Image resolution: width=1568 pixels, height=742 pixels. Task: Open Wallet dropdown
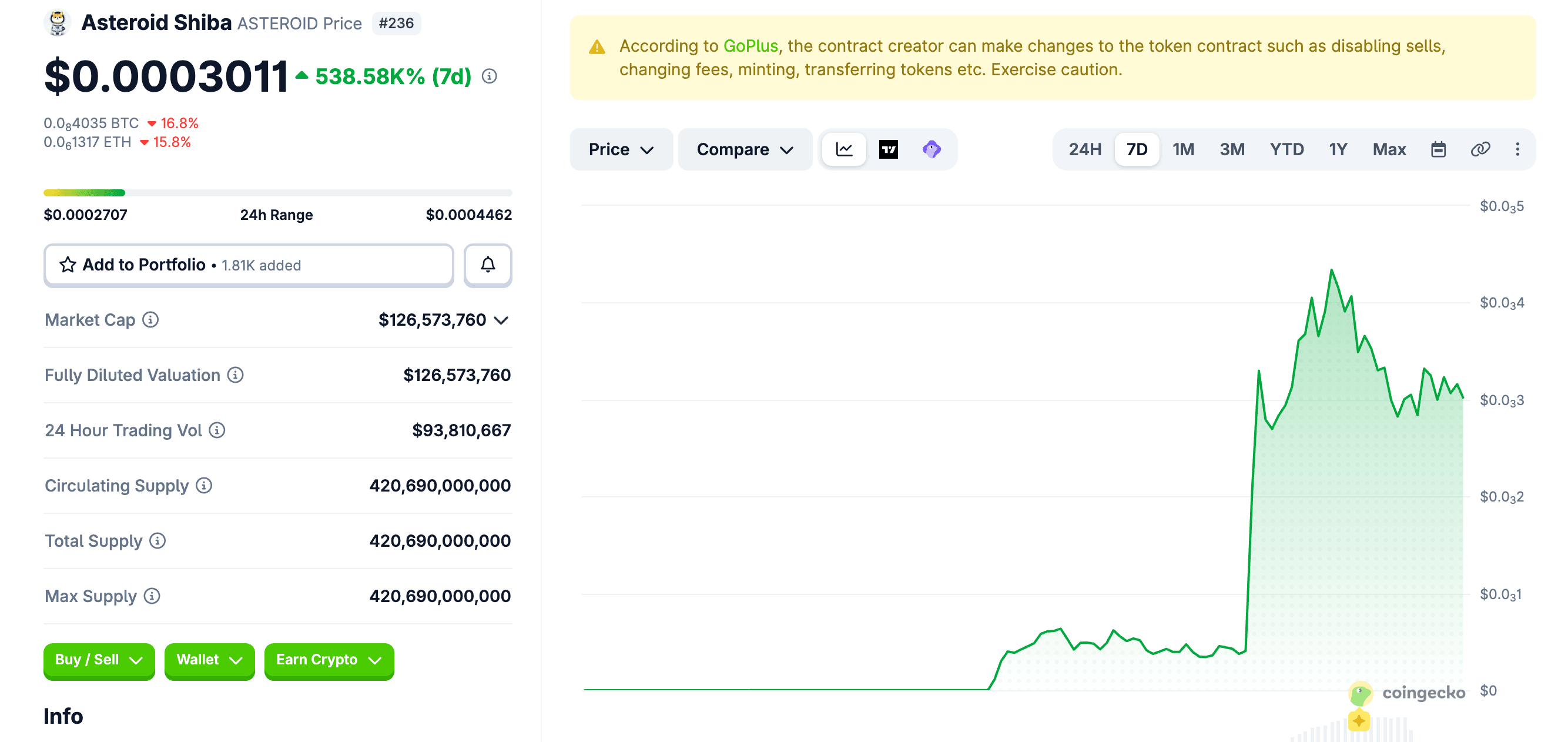(x=209, y=660)
